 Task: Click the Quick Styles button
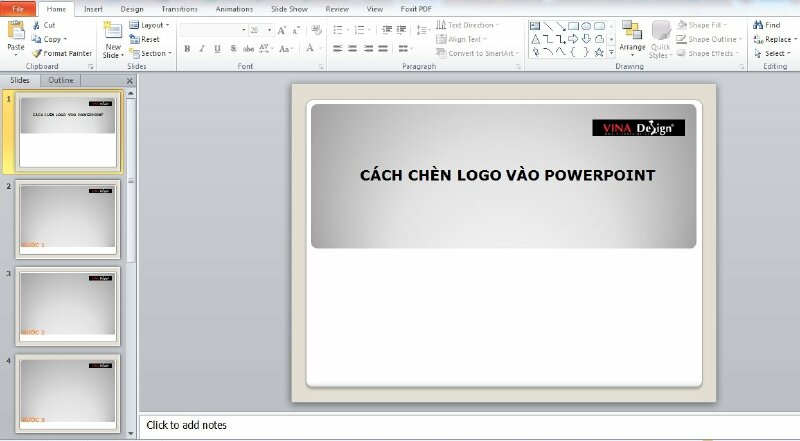[660, 40]
